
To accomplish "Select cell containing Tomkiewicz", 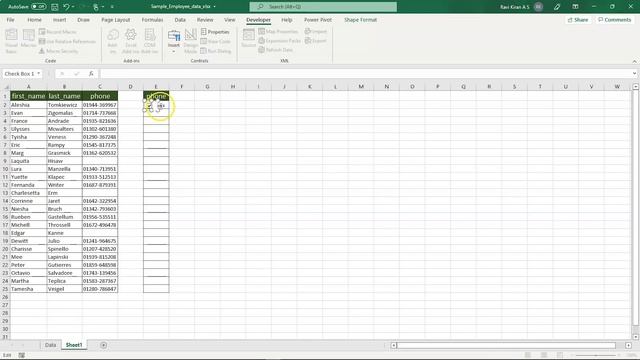I will (x=64, y=105).
